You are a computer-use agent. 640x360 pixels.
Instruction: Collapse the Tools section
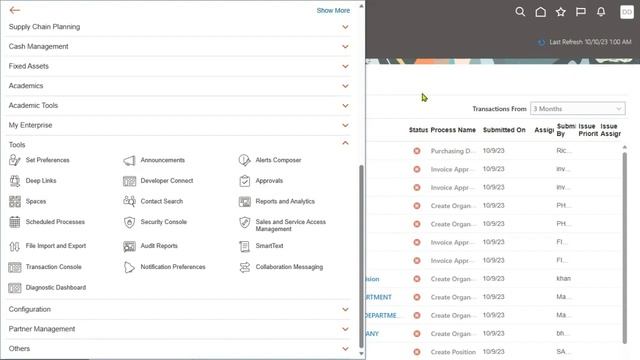(x=345, y=143)
